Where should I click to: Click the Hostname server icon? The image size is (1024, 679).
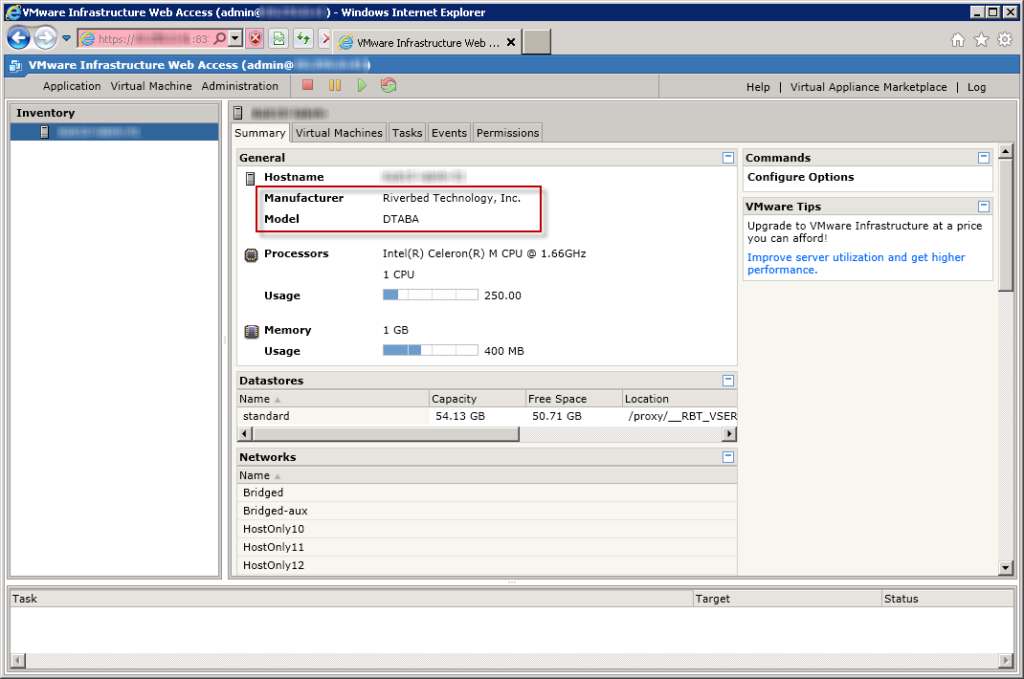(x=250, y=178)
